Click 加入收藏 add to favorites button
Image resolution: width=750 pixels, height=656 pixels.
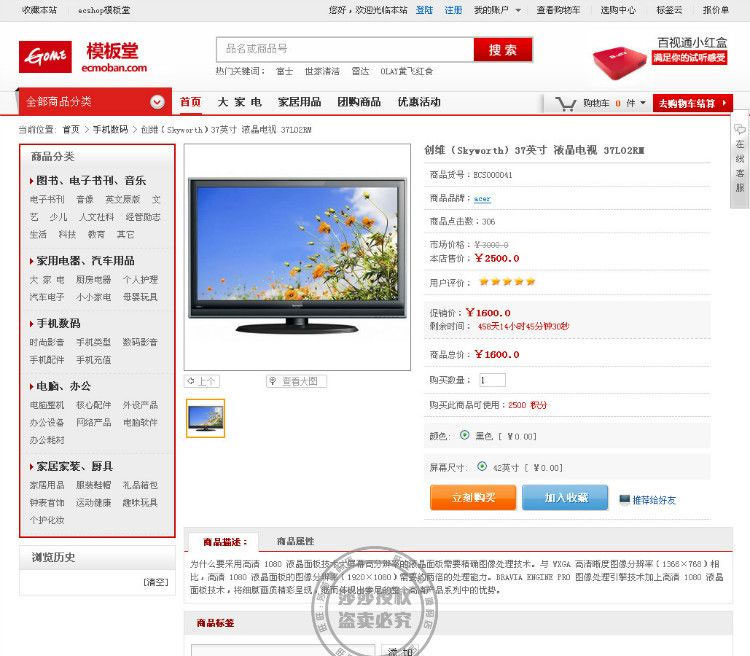click(x=565, y=498)
